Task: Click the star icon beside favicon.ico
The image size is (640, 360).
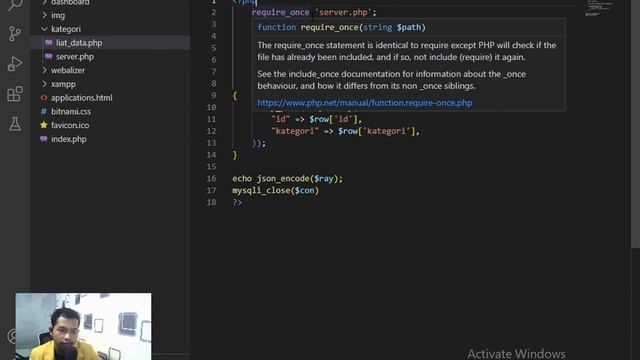Action: [x=44, y=125]
